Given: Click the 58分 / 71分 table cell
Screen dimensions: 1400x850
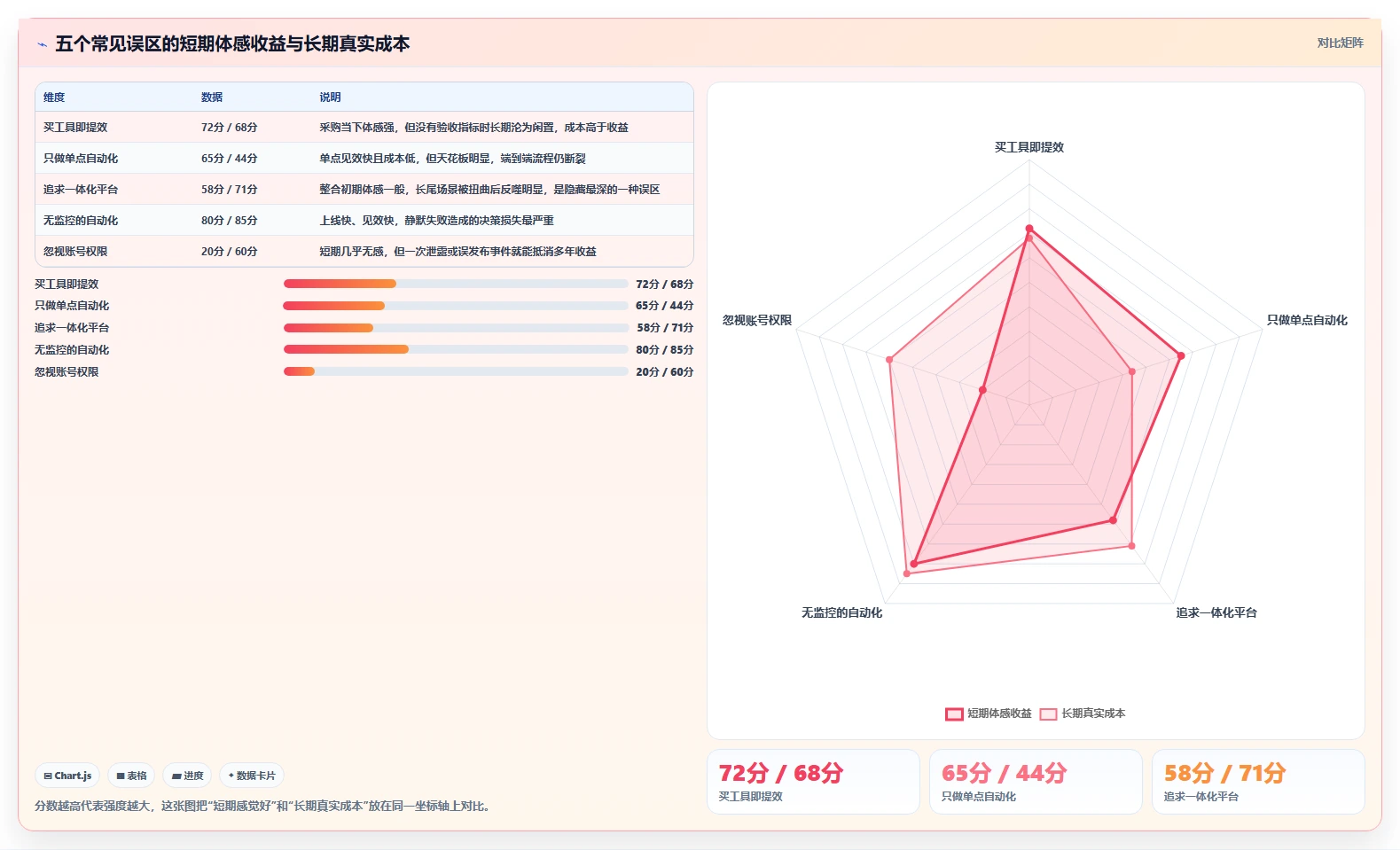Looking at the screenshot, I should 229,190.
